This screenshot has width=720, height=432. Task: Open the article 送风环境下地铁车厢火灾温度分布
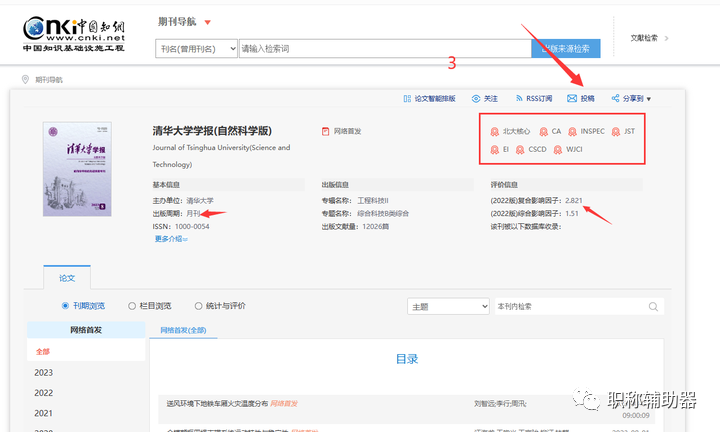pos(217,404)
